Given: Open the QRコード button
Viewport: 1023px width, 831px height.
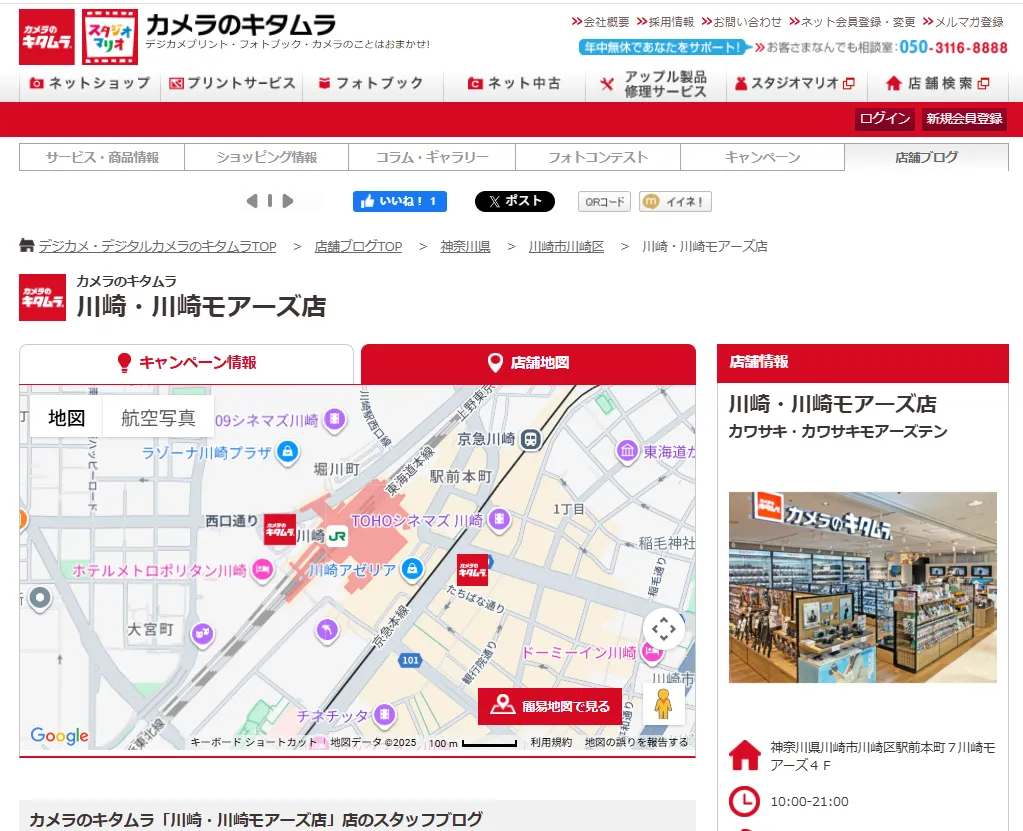Looking at the screenshot, I should click(x=605, y=202).
